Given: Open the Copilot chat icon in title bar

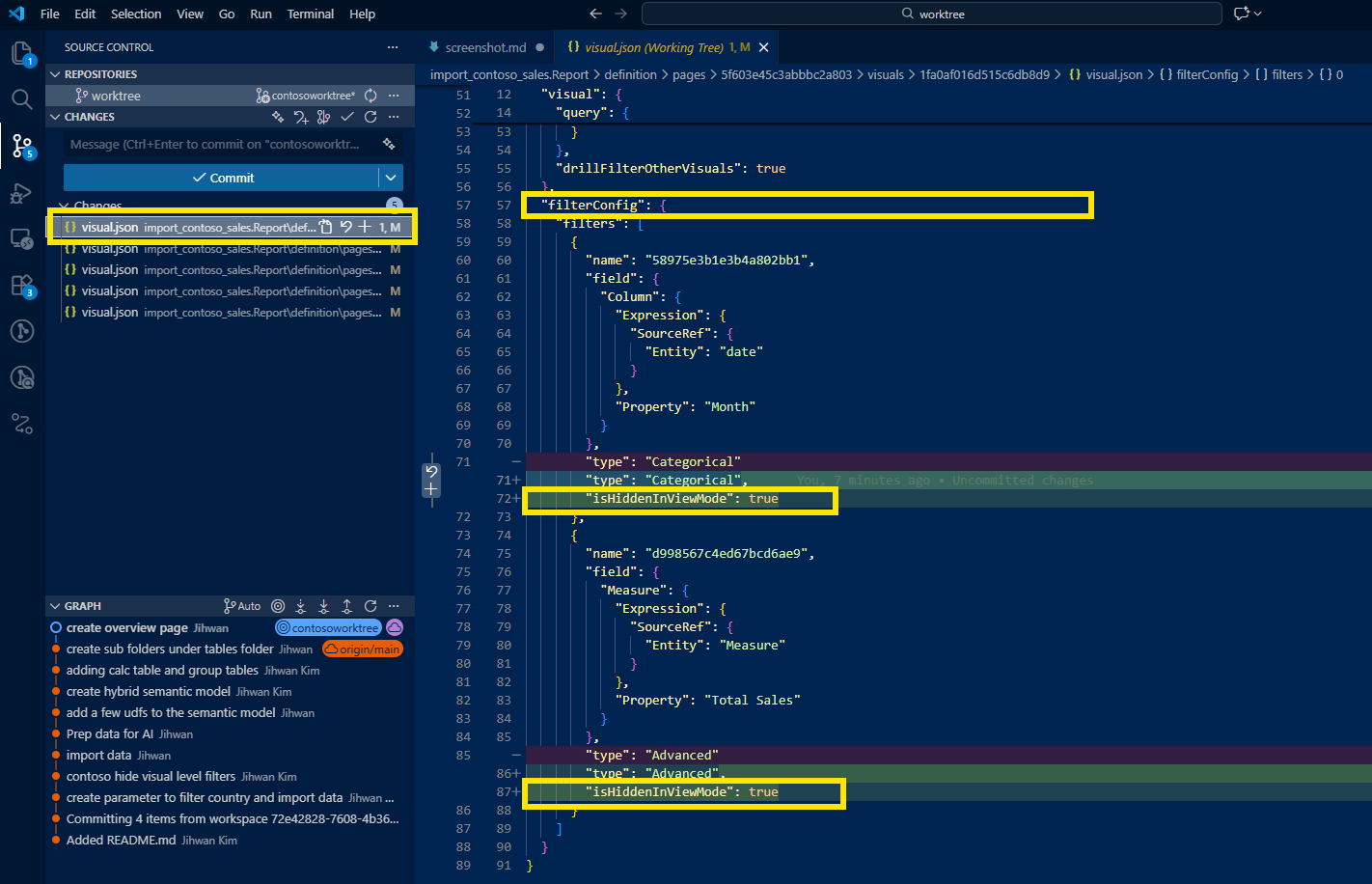Looking at the screenshot, I should (x=1241, y=14).
